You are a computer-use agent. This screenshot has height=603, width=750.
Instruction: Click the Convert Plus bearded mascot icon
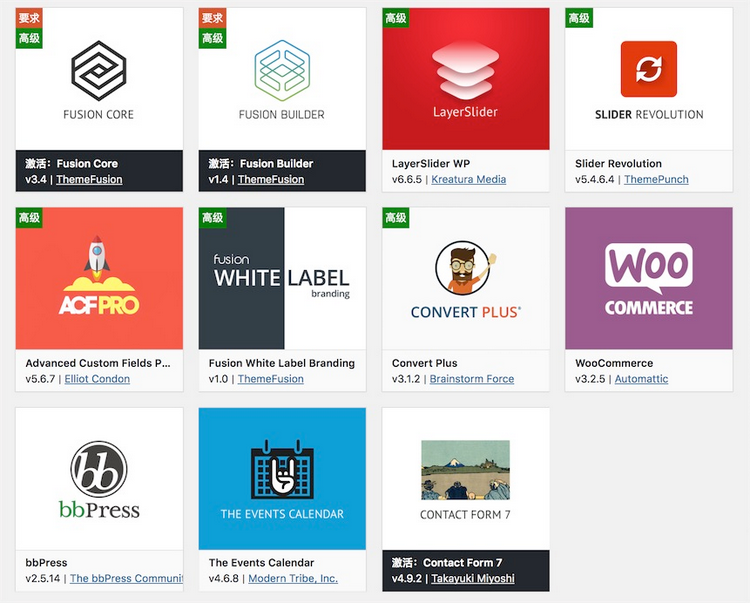coord(465,268)
